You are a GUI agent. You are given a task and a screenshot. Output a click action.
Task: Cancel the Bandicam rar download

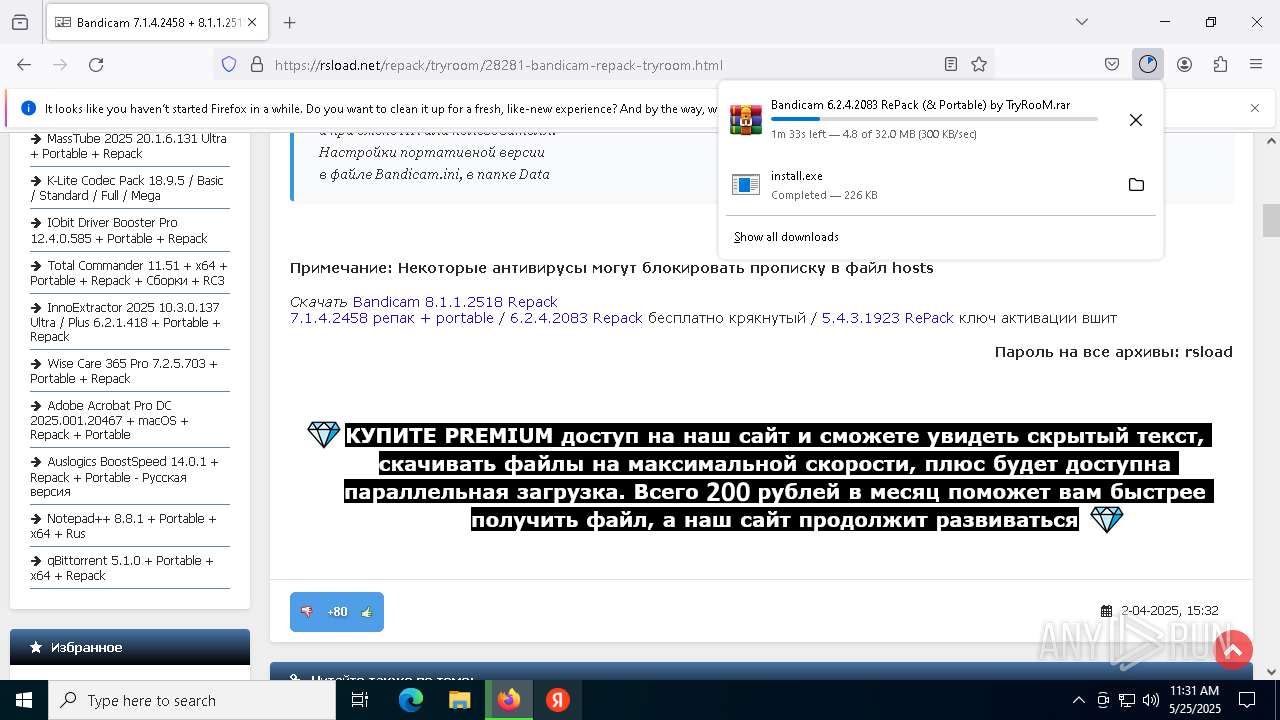pyautogui.click(x=1136, y=120)
